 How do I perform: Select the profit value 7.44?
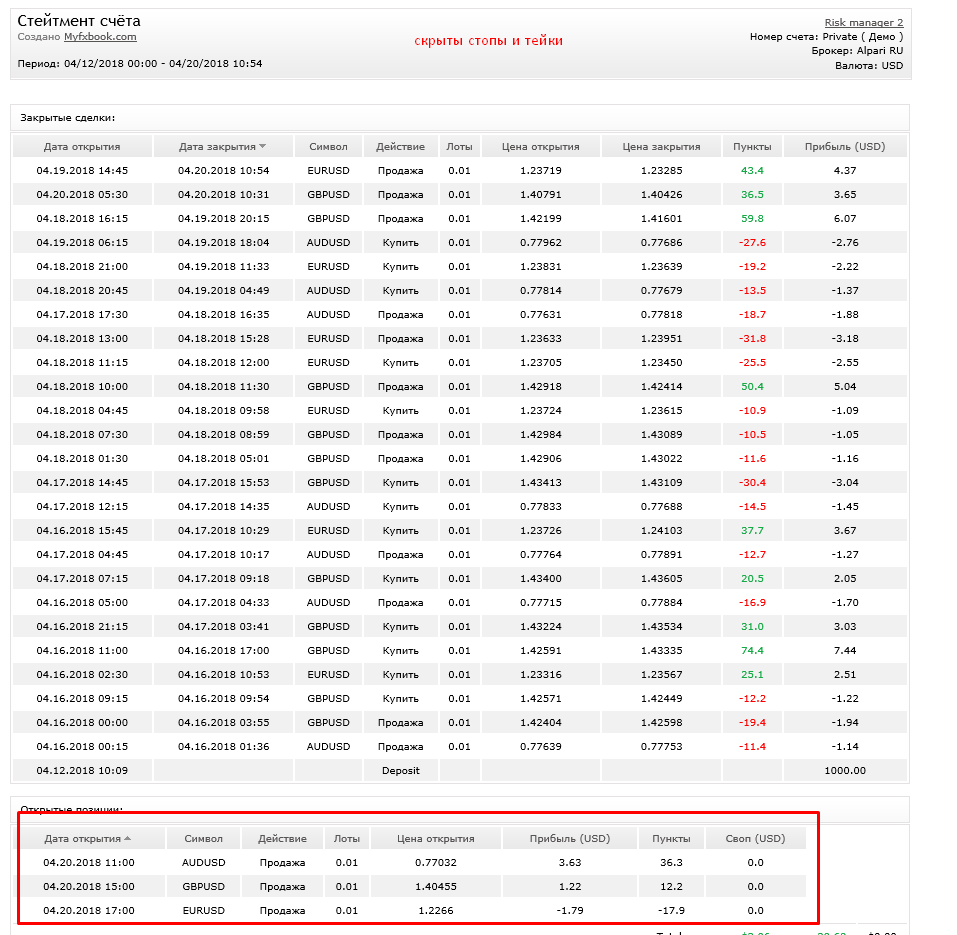(845, 651)
